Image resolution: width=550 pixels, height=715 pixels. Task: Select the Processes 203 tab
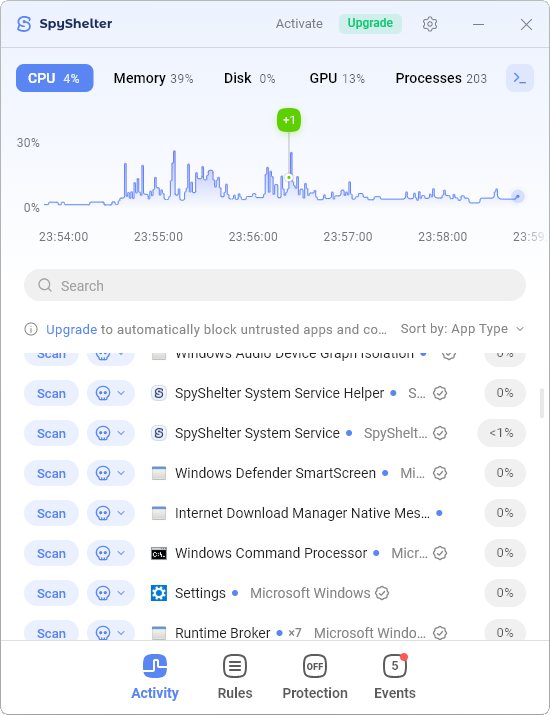[441, 78]
